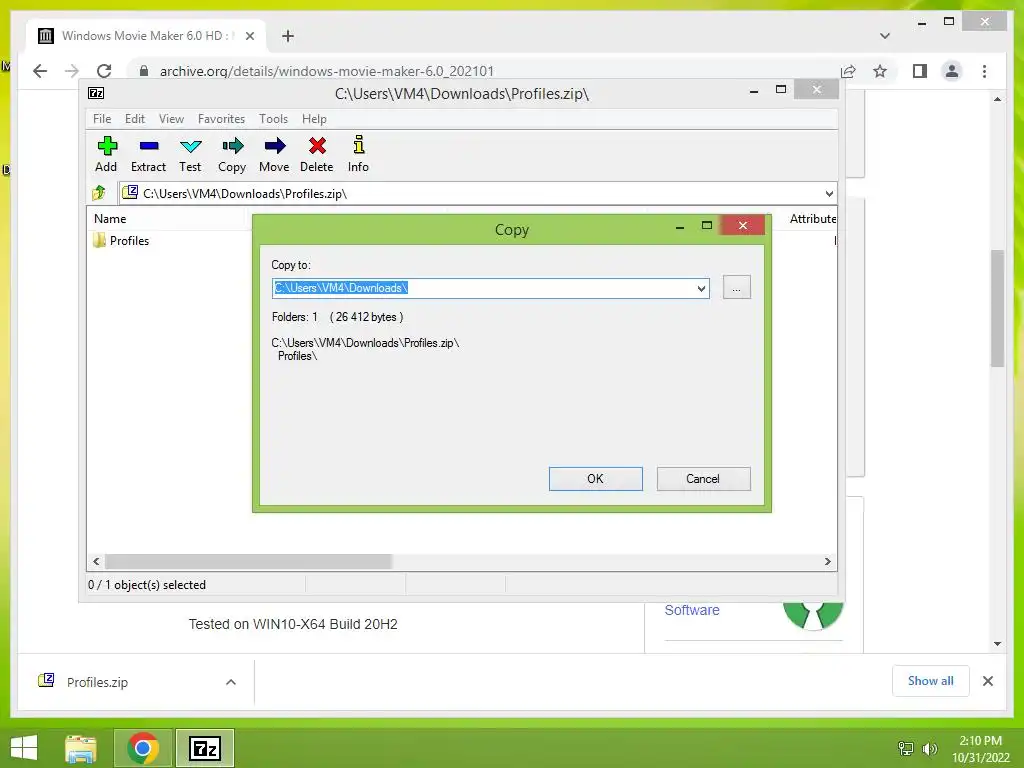
Task: Open the Info toolbar icon
Action: (x=359, y=145)
